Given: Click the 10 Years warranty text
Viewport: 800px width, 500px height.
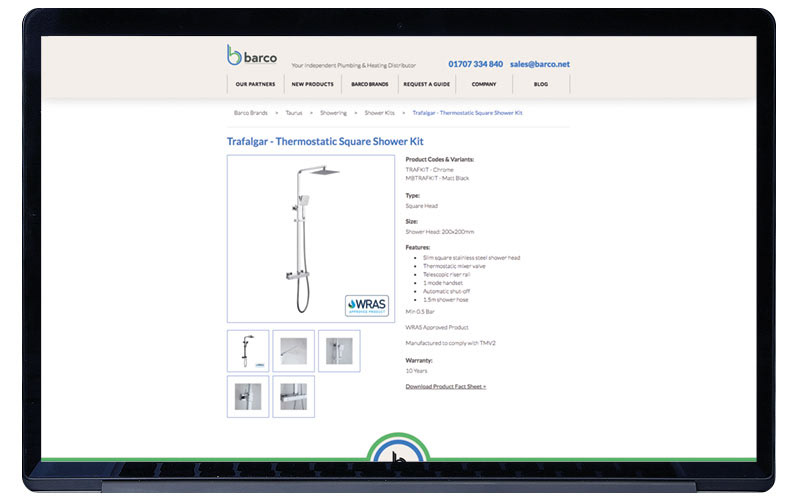Looking at the screenshot, I should [416, 371].
